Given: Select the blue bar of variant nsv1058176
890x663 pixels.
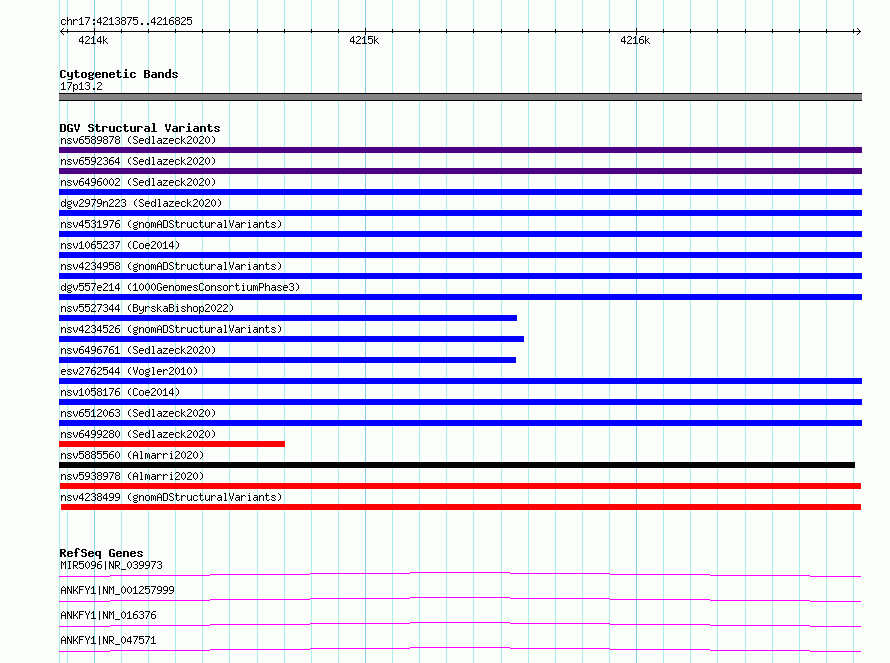Looking at the screenshot, I should pos(460,402).
